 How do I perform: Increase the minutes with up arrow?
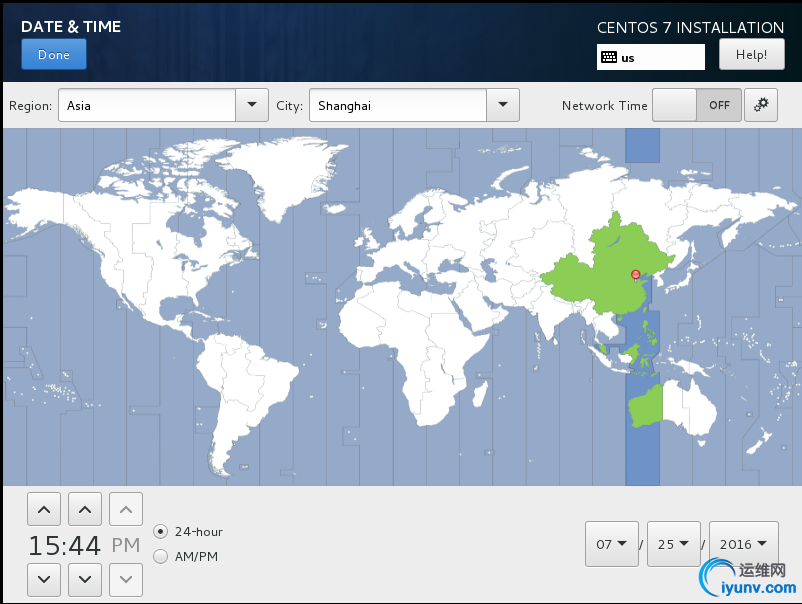[x=85, y=509]
